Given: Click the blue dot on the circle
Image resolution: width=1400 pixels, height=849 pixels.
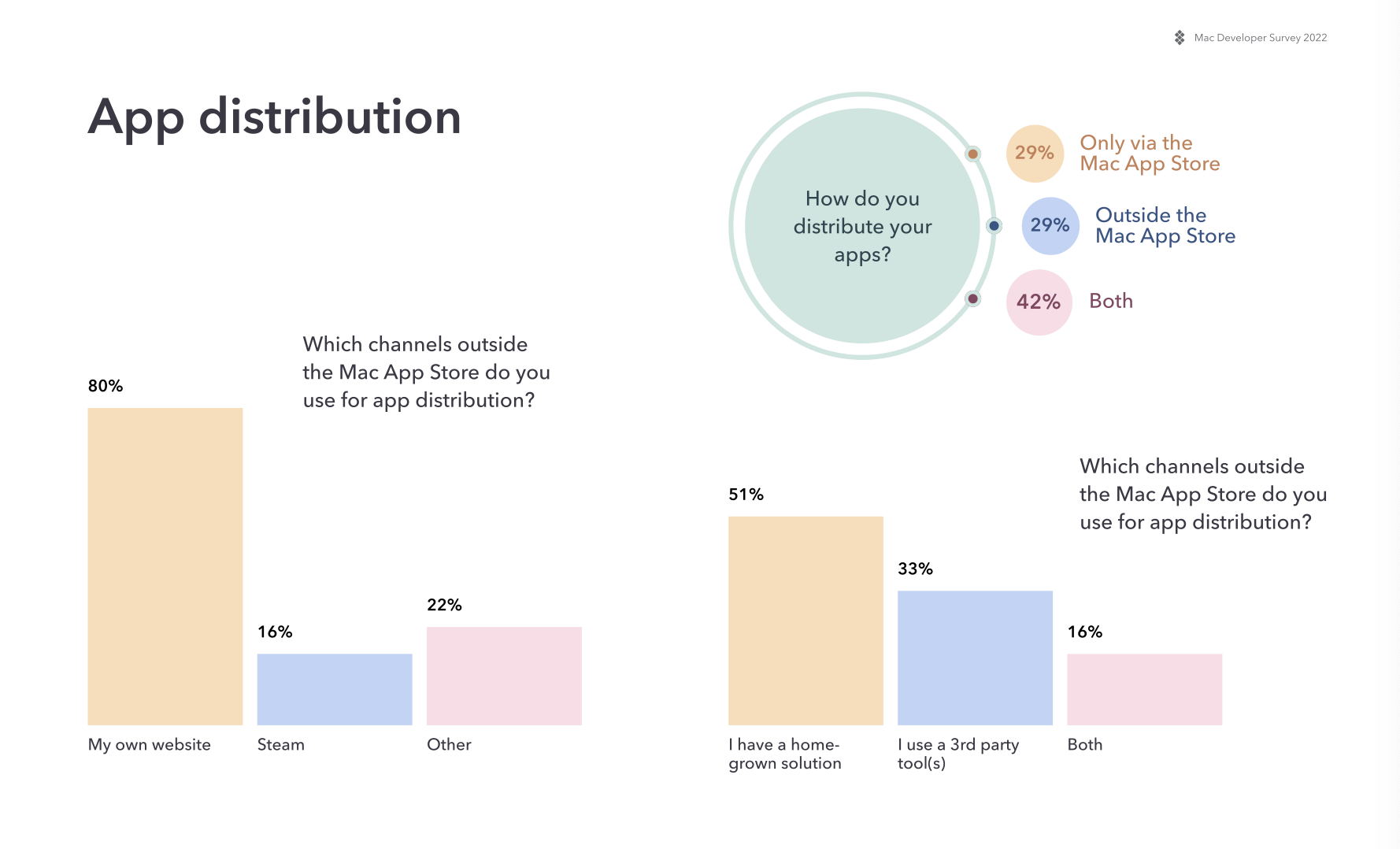Looking at the screenshot, I should (994, 226).
